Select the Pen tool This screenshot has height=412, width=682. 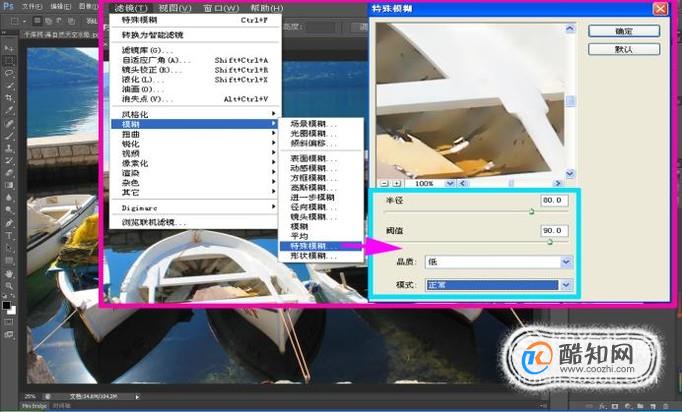pos(9,223)
